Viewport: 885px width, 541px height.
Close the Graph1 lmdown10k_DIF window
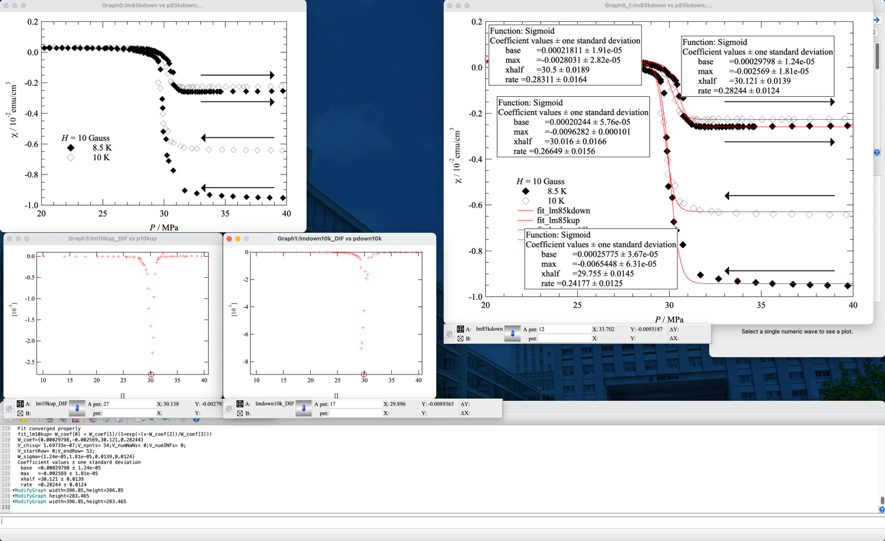229,239
